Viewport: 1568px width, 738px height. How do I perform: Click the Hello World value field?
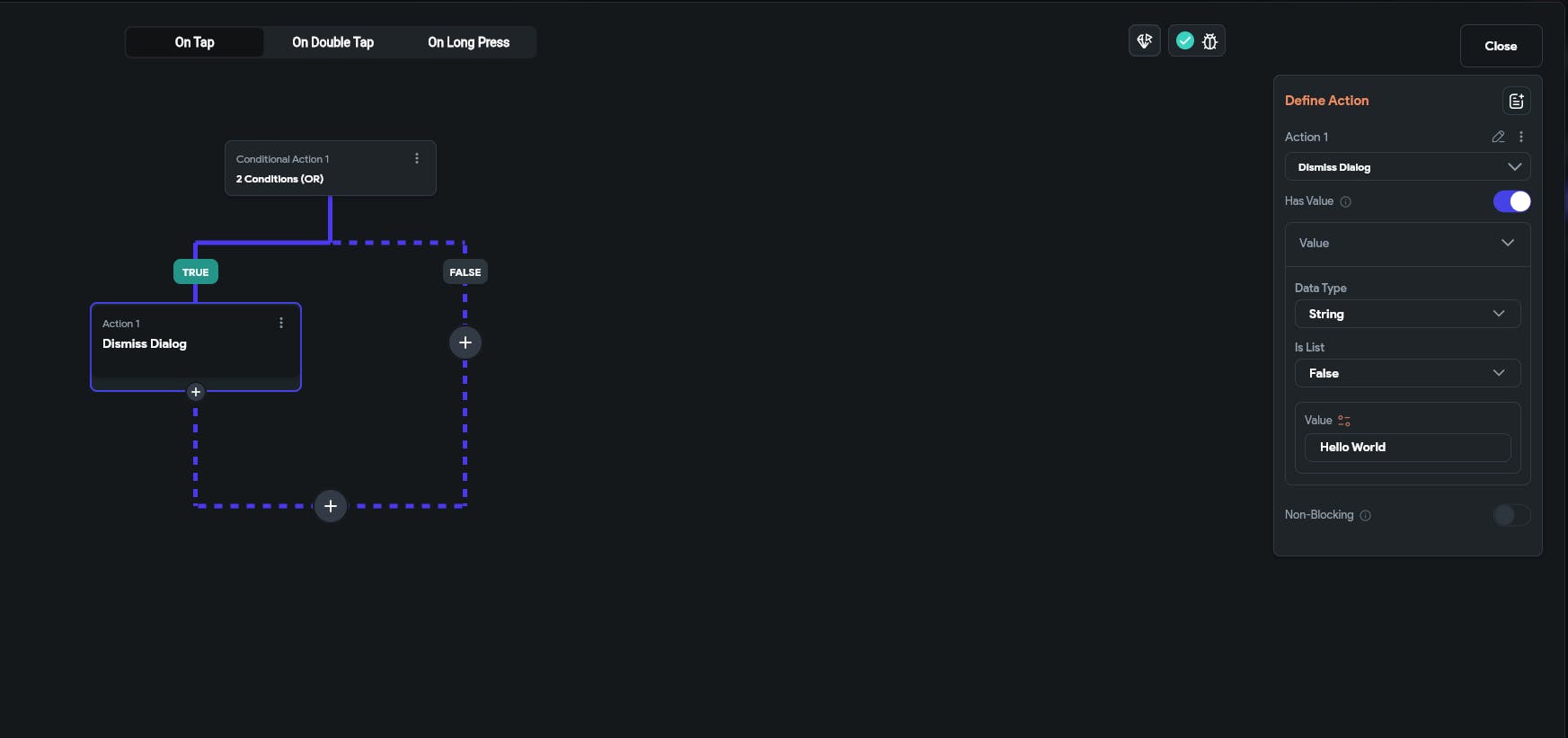coord(1407,448)
